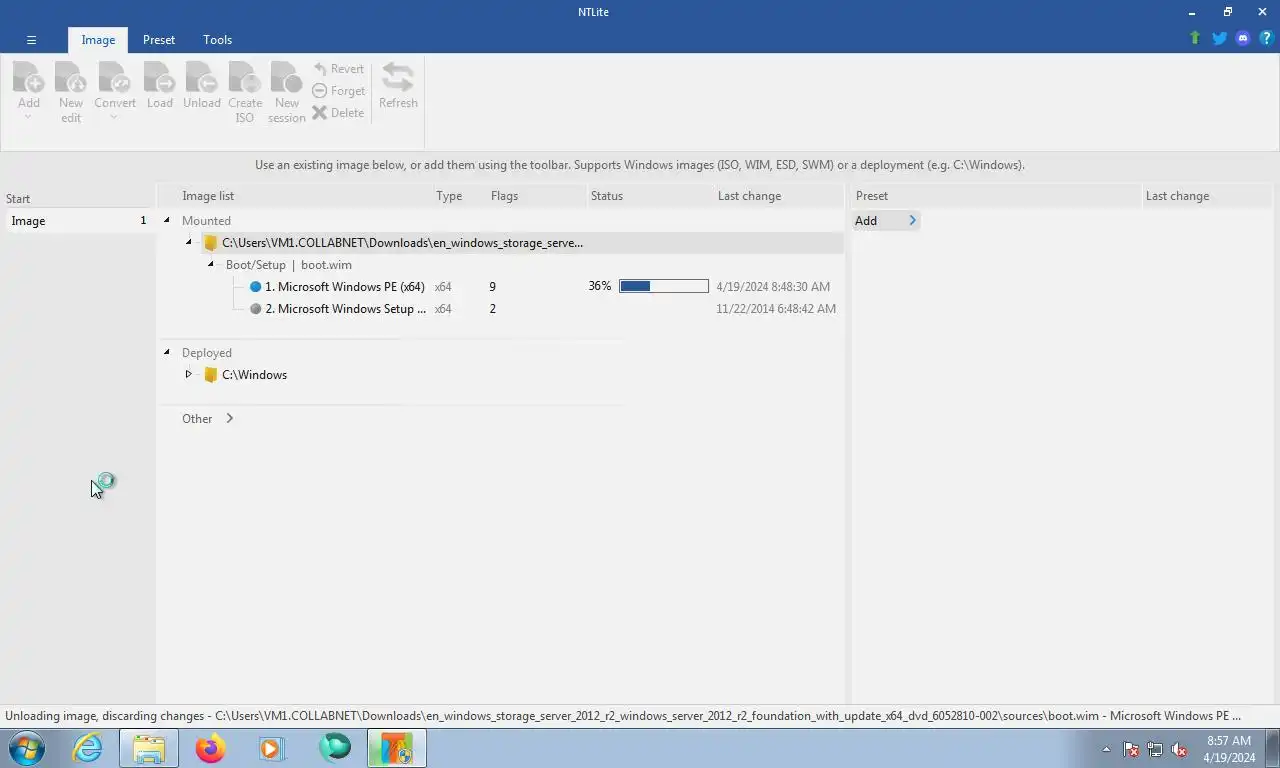Open the Convert dropdown arrow
Image resolution: width=1280 pixels, height=768 pixels.
click(115, 118)
